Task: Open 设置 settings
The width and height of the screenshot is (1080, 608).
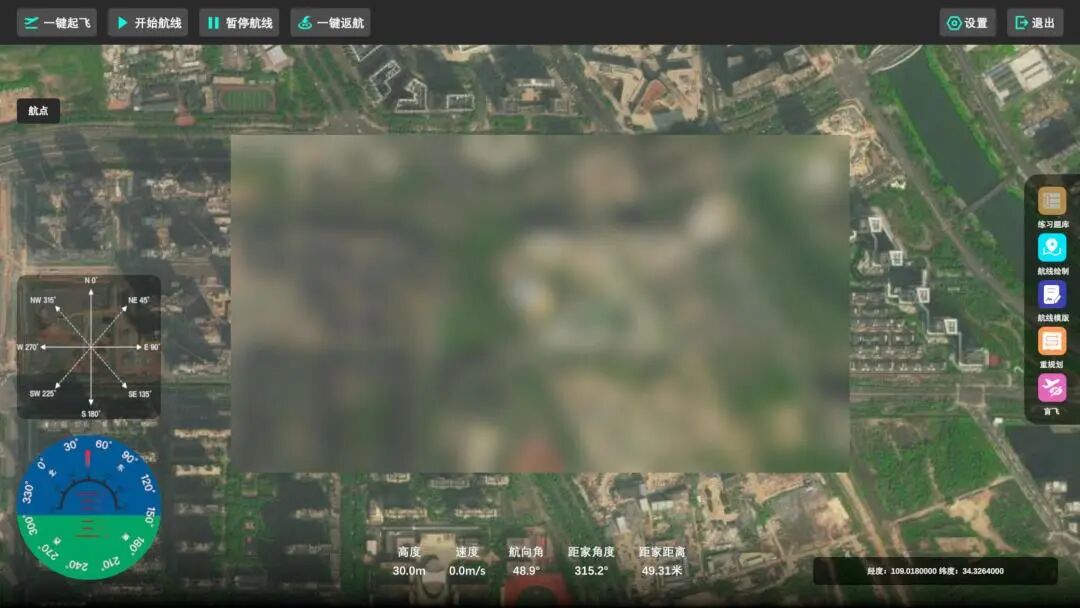Action: tap(967, 23)
